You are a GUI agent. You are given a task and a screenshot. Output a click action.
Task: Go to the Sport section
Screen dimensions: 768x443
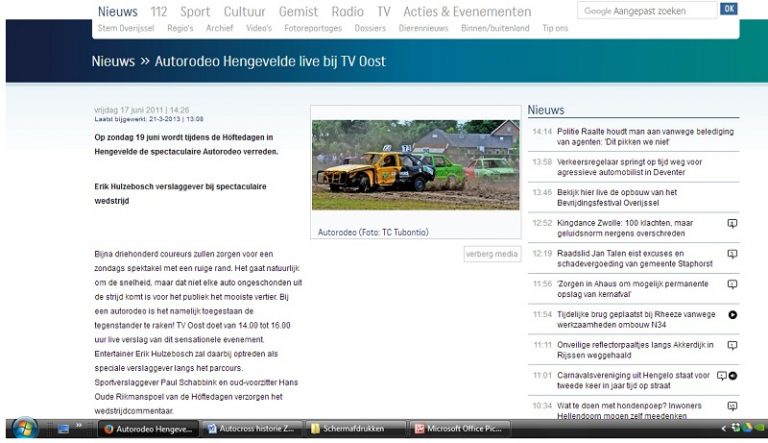pos(195,11)
